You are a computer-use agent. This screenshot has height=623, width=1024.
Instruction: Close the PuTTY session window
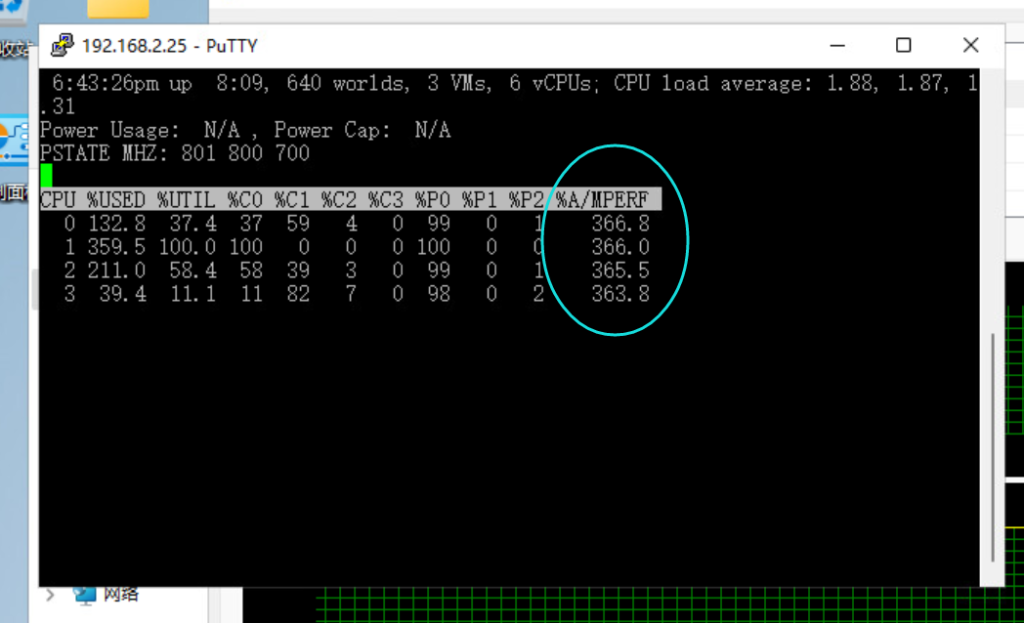pyautogui.click(x=970, y=45)
